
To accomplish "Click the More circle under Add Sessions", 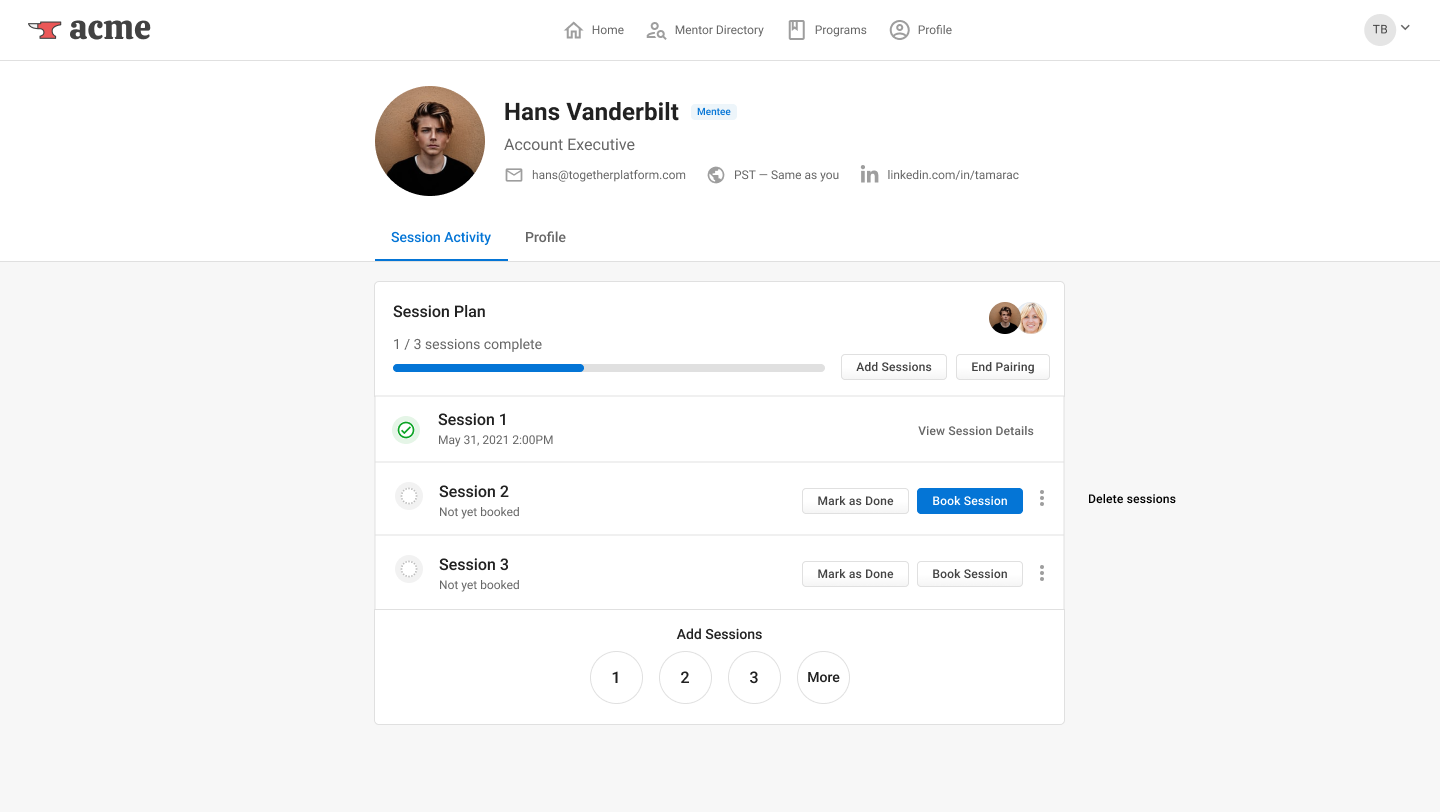I will click(x=823, y=677).
